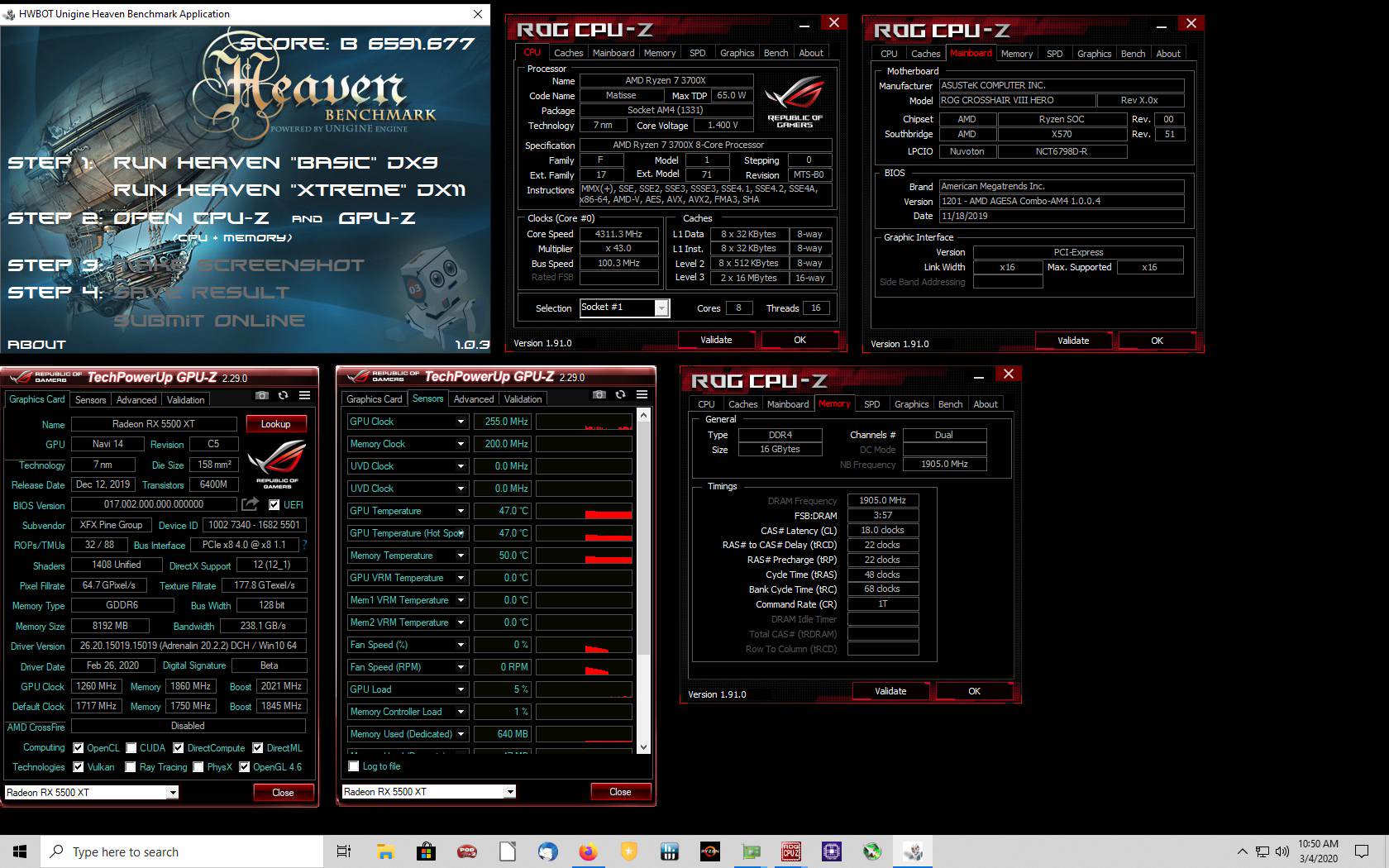
Task: Click refresh icon in GPU-Z Graphics Card window
Action: 283,396
